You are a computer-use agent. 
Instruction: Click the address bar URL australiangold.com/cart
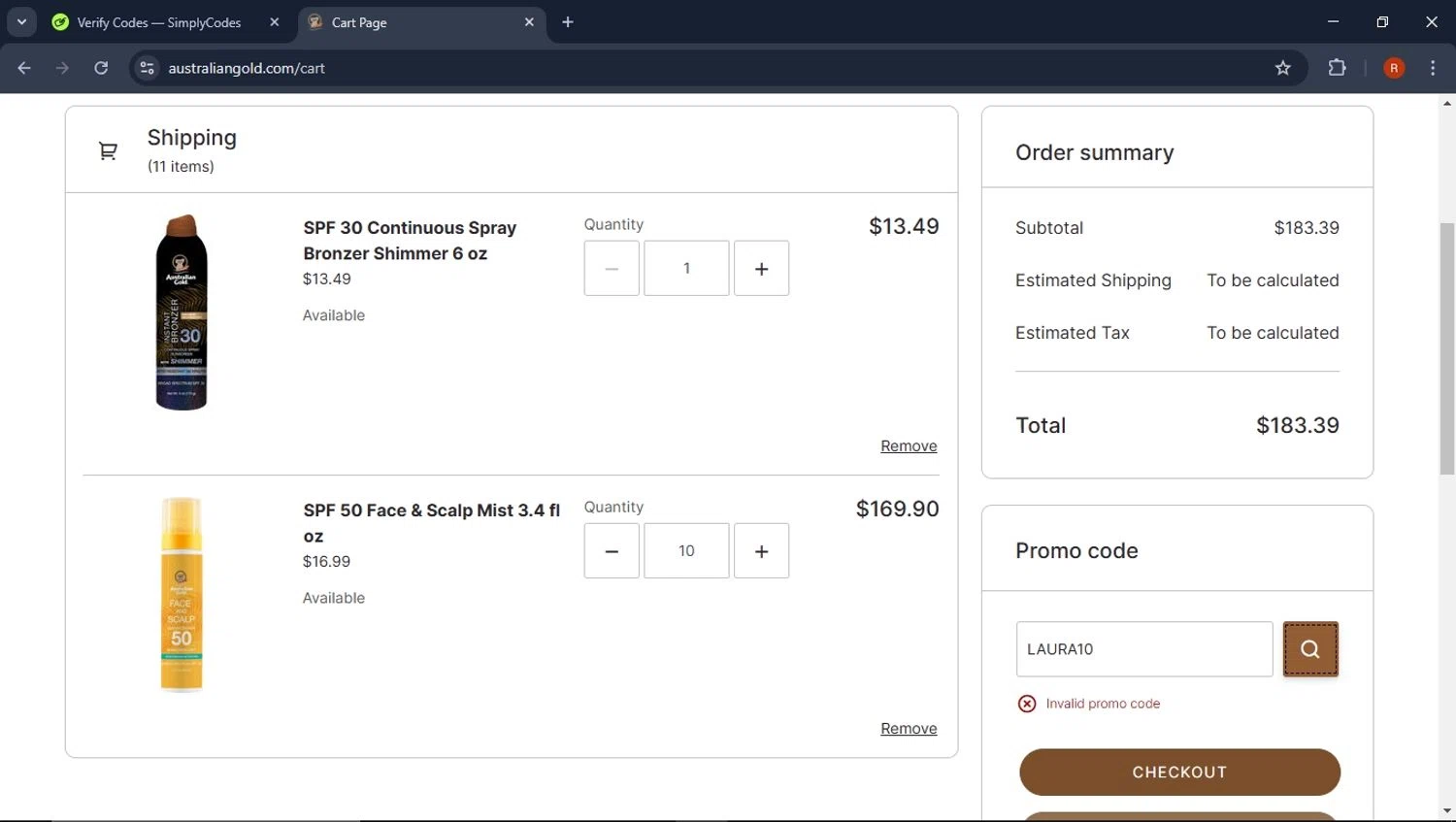[247, 68]
